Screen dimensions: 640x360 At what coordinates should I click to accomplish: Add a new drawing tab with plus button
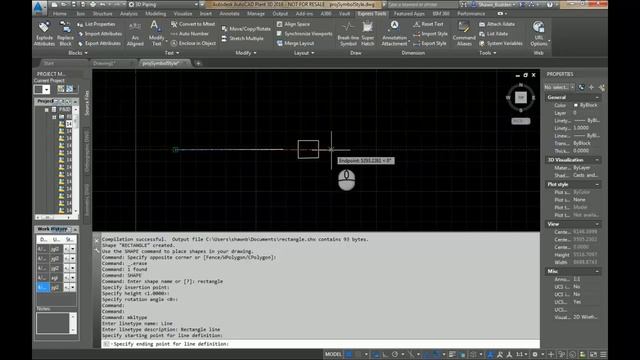198,63
